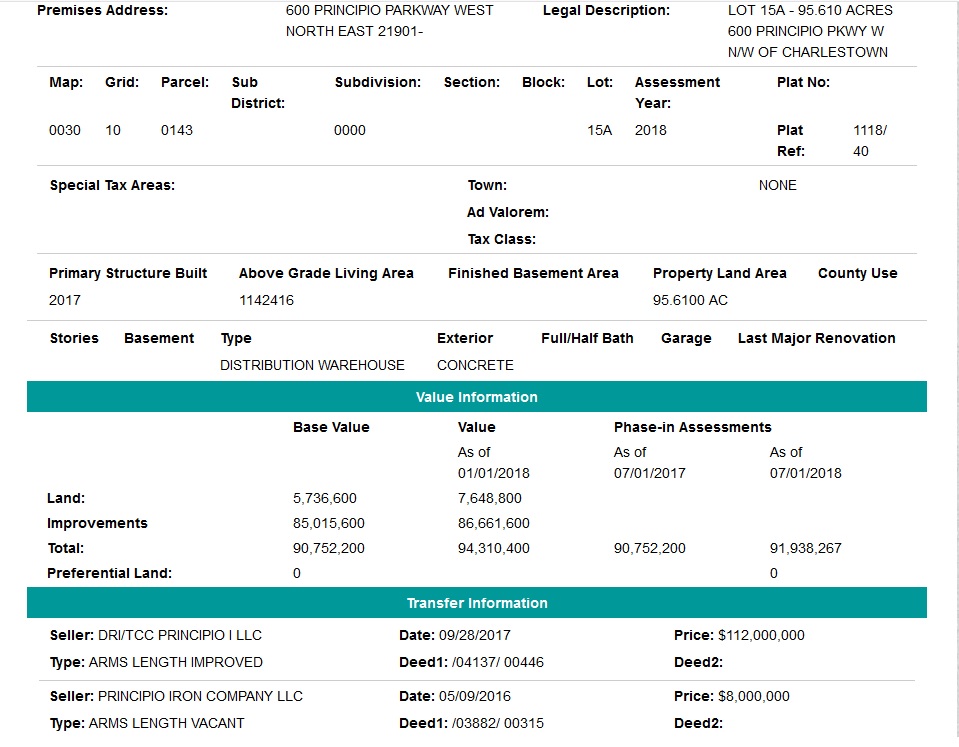Click the plat reference 1118/ 40
The height and width of the screenshot is (747, 959).
point(869,141)
